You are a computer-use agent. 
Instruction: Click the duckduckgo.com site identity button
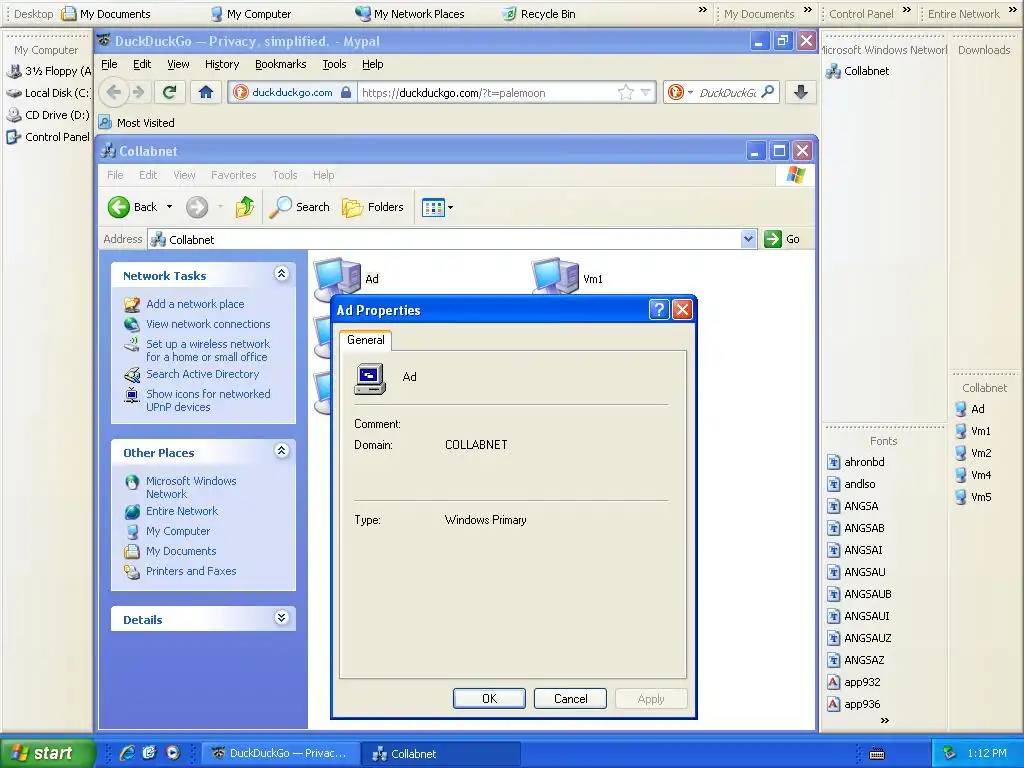click(x=293, y=92)
